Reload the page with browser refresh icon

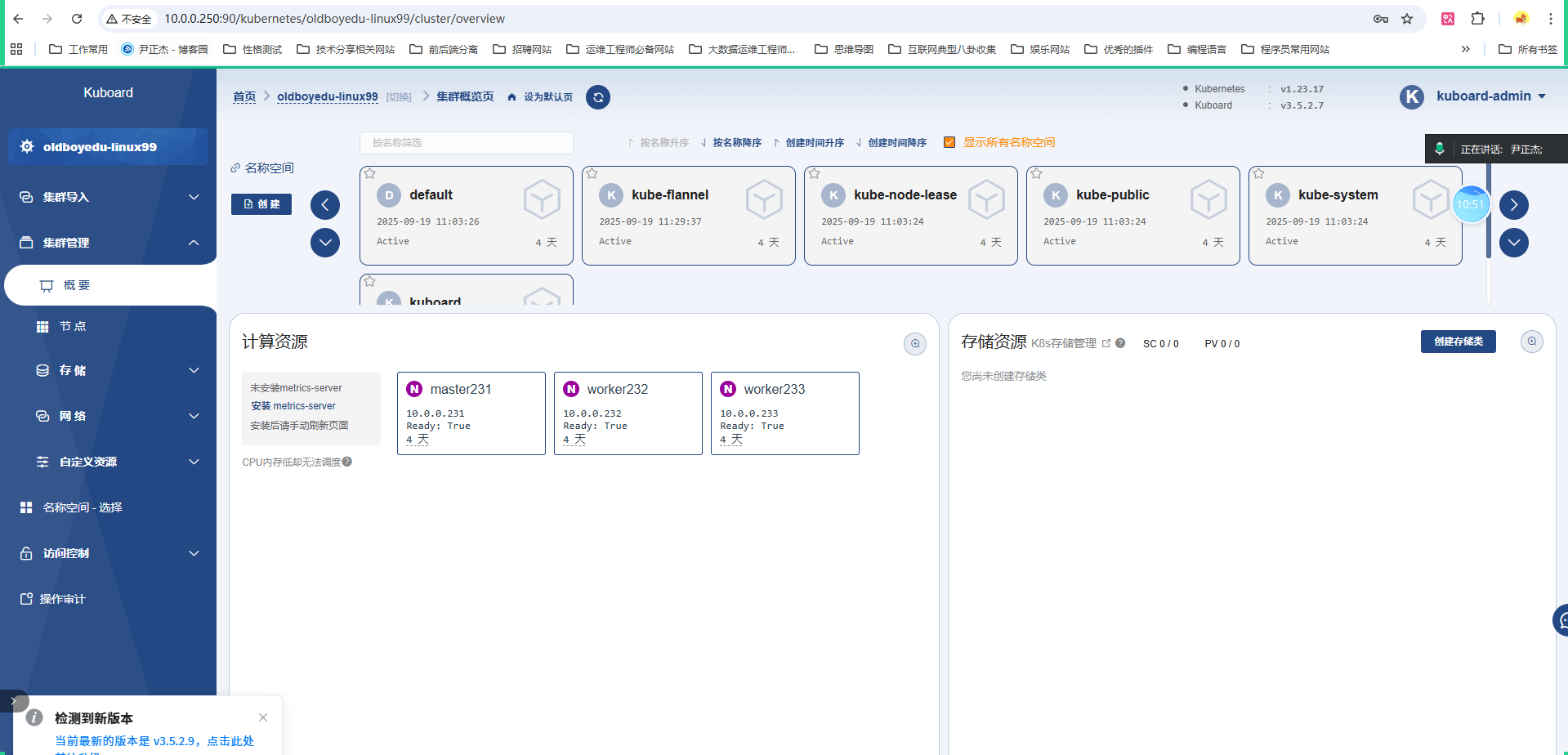click(x=77, y=19)
